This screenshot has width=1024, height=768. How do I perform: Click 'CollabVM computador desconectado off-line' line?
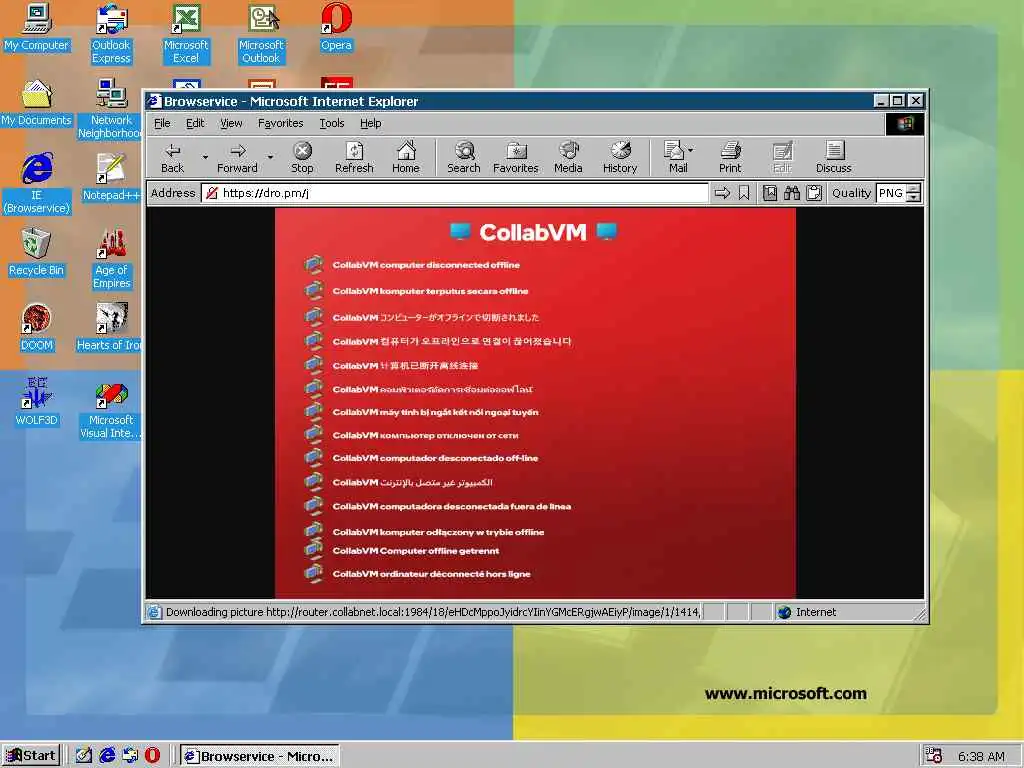[435, 458]
